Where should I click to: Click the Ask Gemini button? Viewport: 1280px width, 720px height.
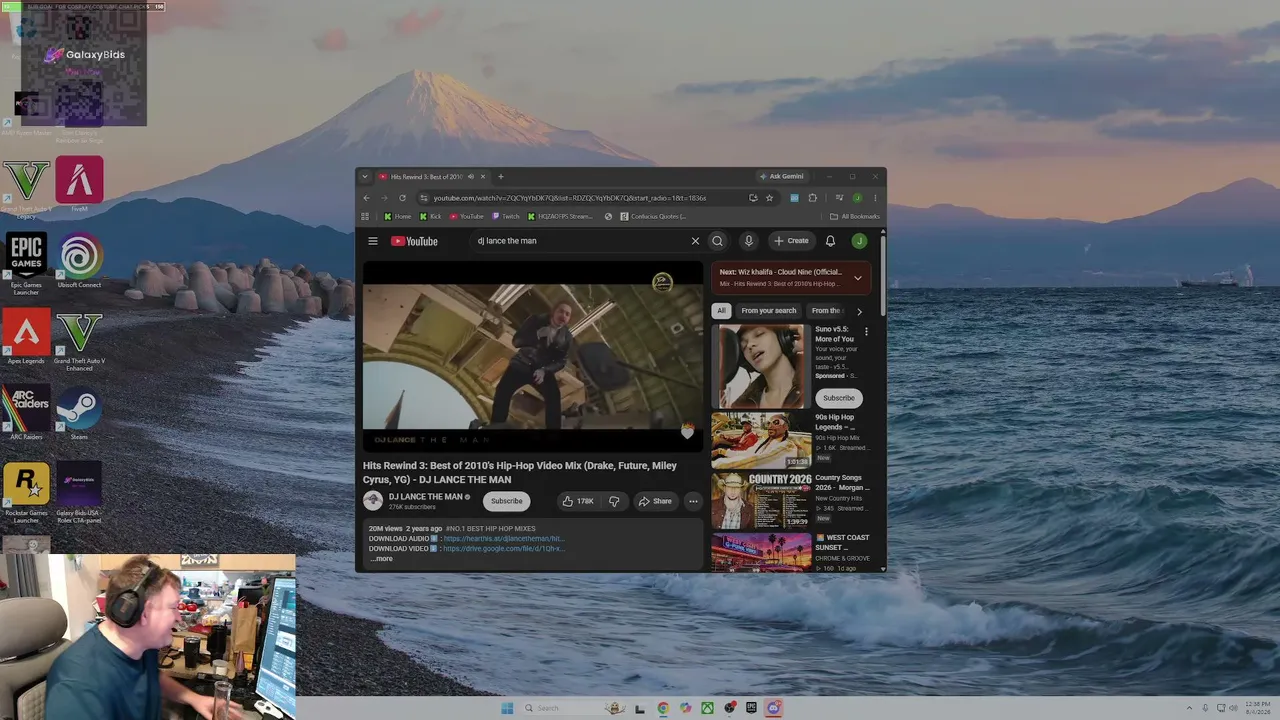781,177
